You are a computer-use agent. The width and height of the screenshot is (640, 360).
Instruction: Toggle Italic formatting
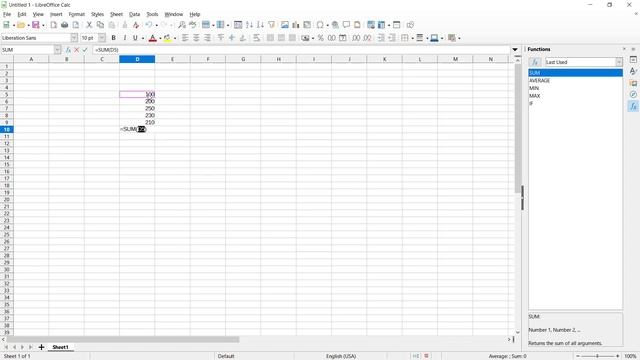(124, 38)
